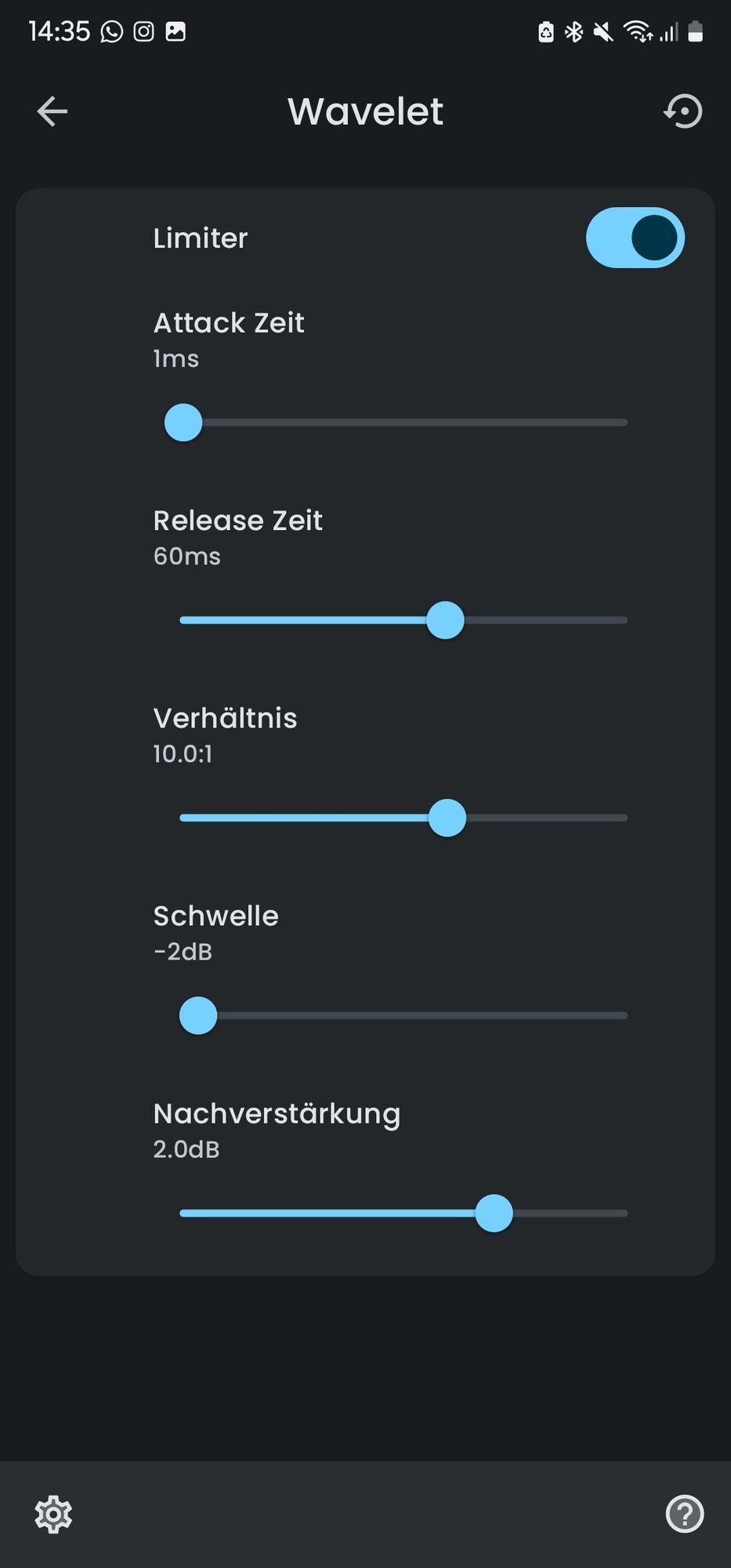Click the Verhältnis slider handle
The height and width of the screenshot is (1568, 731).
point(447,818)
